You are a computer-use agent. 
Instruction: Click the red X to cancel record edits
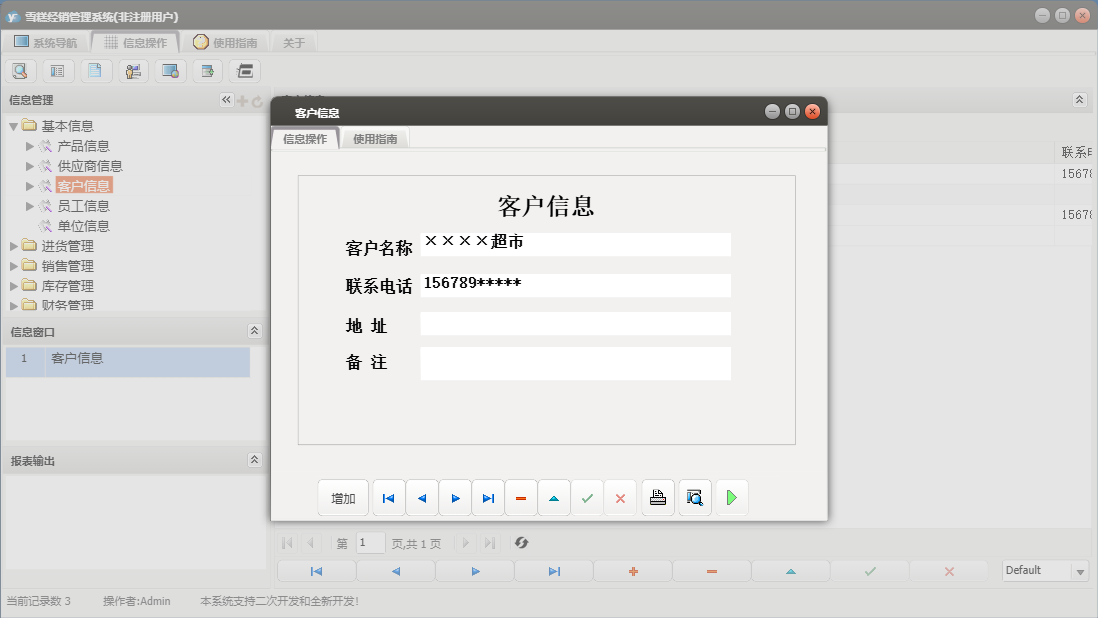(620, 497)
